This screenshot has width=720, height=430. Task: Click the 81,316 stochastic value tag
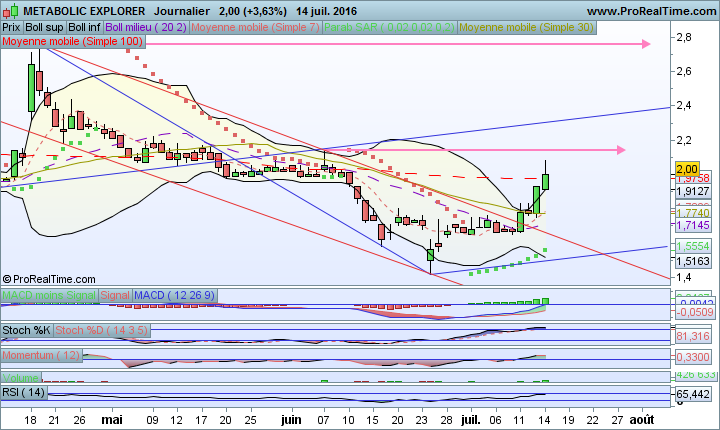(x=693, y=337)
